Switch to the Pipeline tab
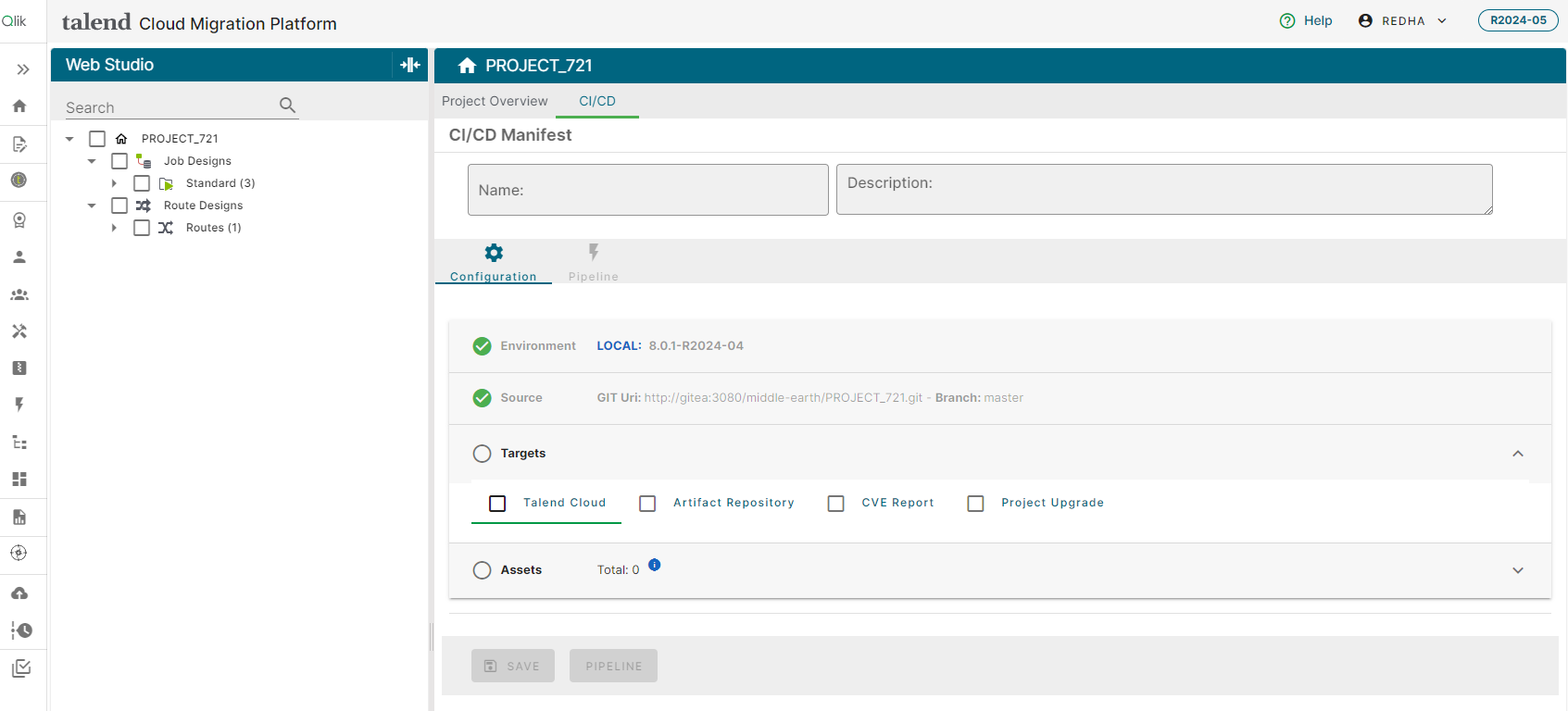This screenshot has height=711, width=1568. coord(594,262)
